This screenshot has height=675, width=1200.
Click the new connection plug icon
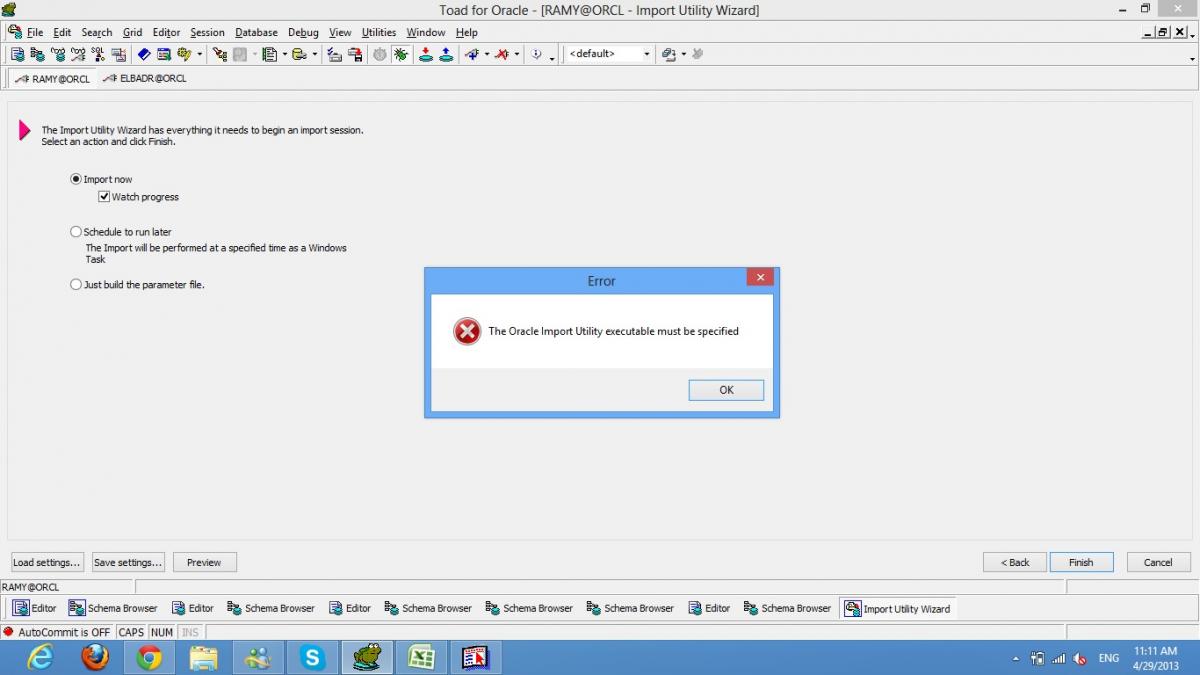[472, 54]
